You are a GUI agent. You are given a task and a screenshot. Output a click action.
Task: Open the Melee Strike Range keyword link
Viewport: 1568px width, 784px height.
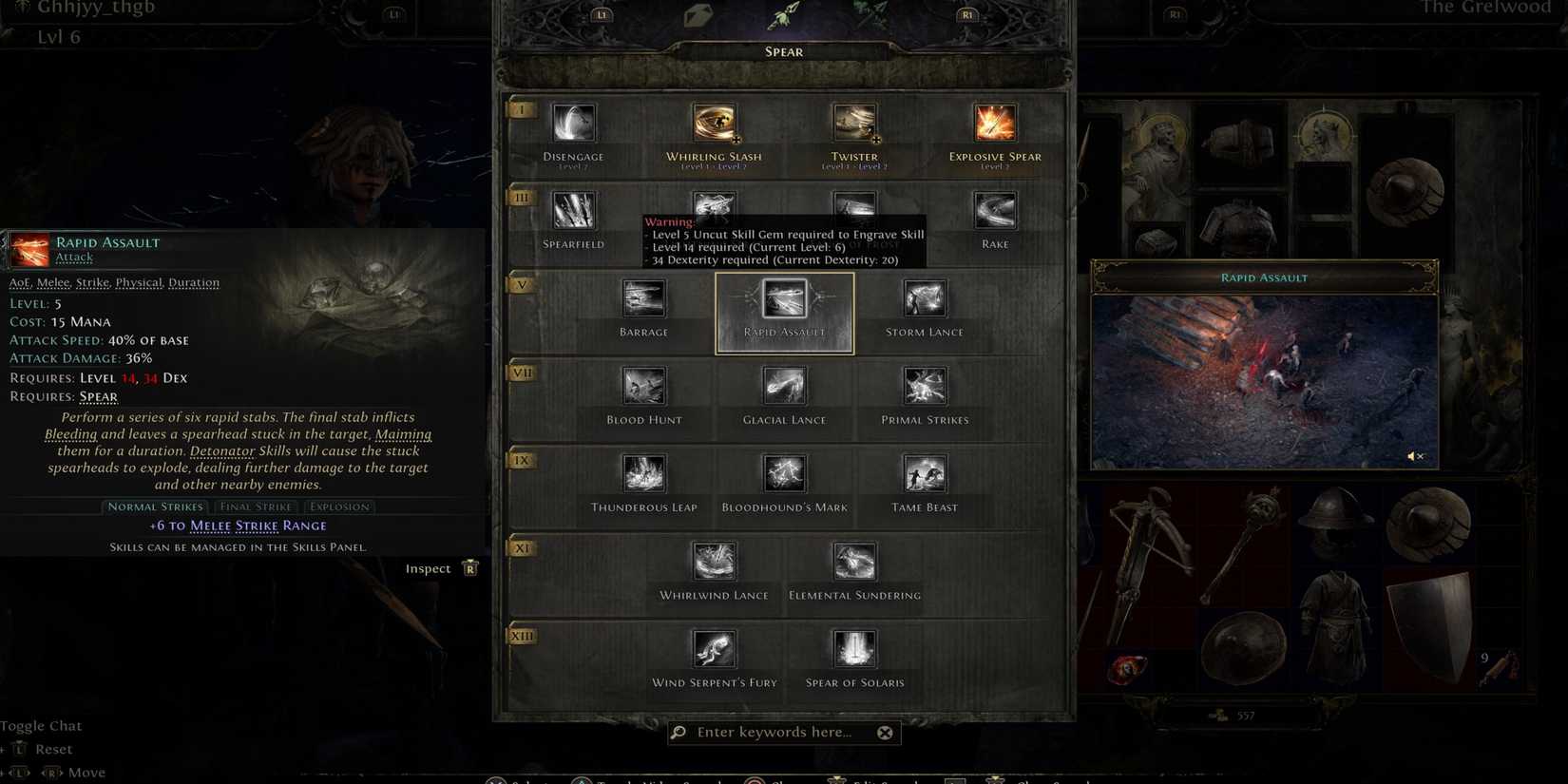(258, 526)
